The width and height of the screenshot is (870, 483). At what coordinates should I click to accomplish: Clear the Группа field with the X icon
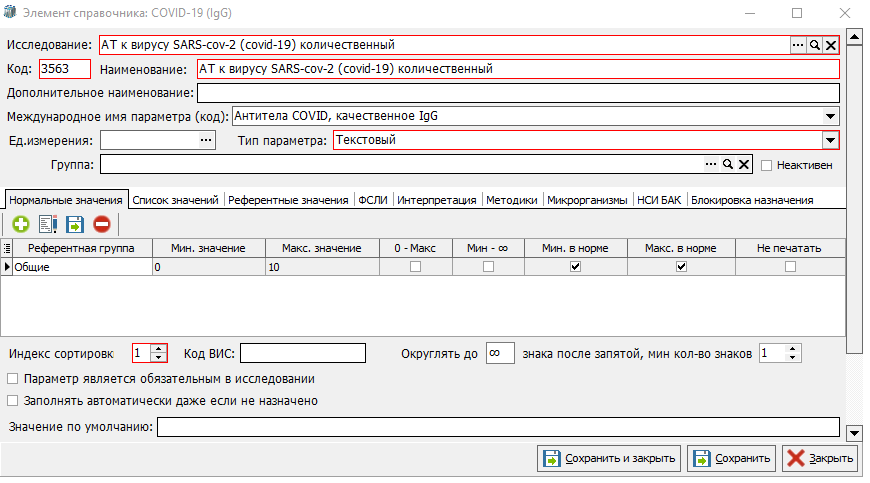pos(744,164)
